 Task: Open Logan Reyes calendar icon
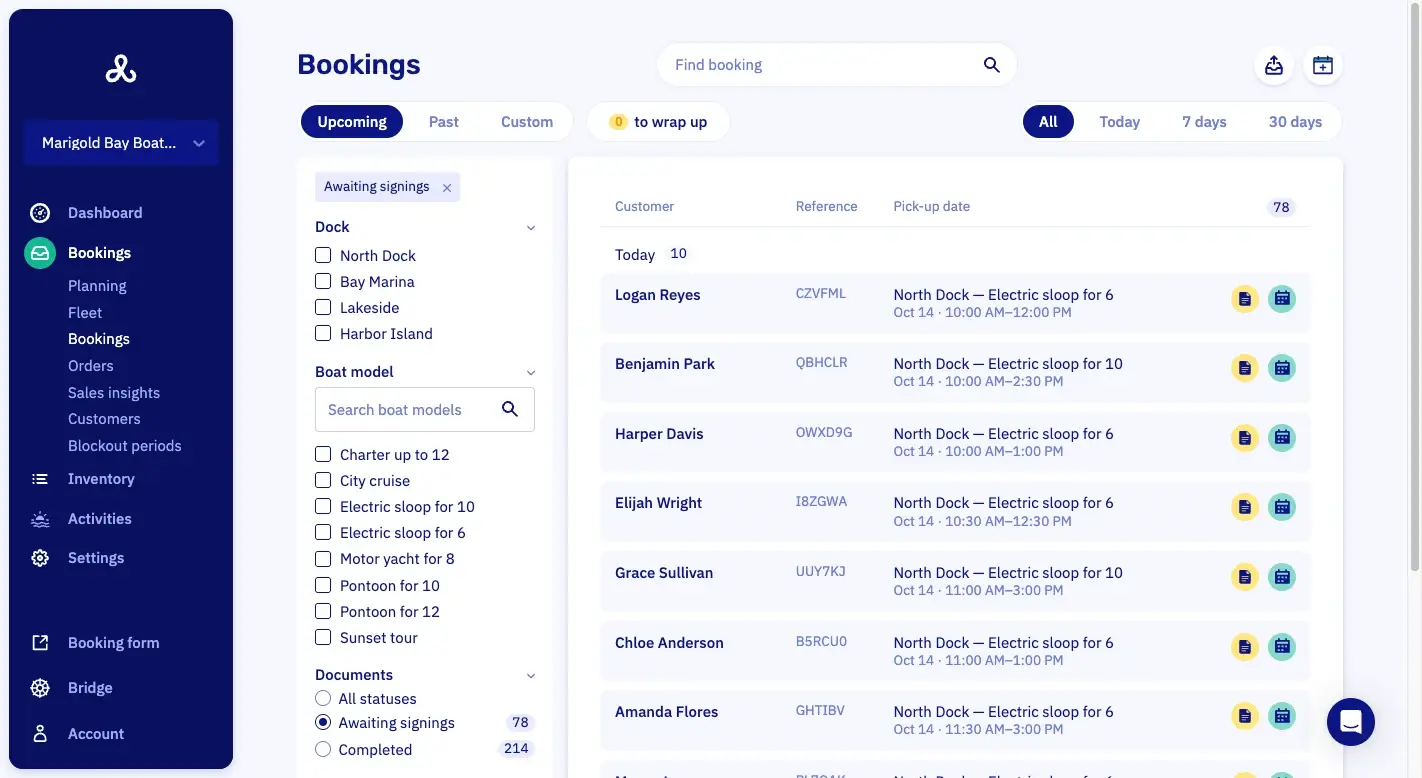pyautogui.click(x=1282, y=298)
